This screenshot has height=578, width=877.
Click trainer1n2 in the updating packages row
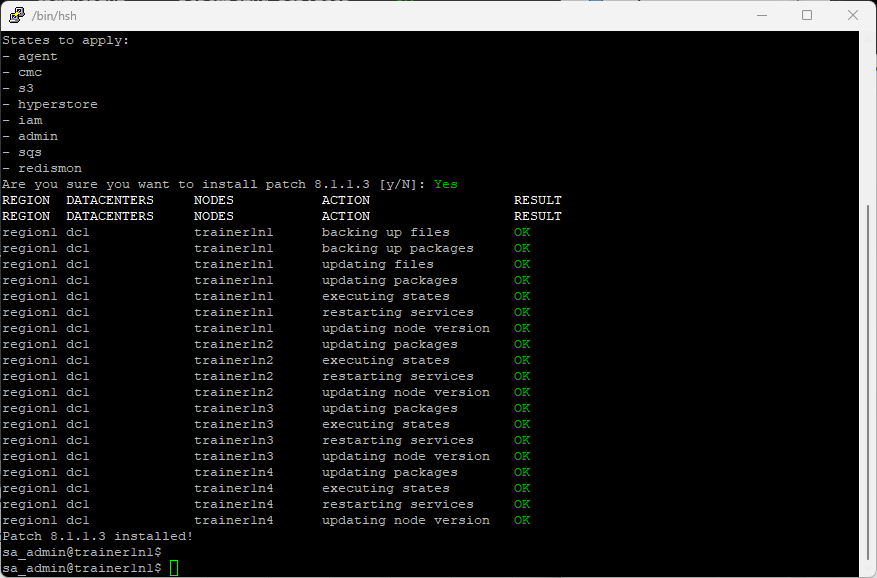point(233,344)
